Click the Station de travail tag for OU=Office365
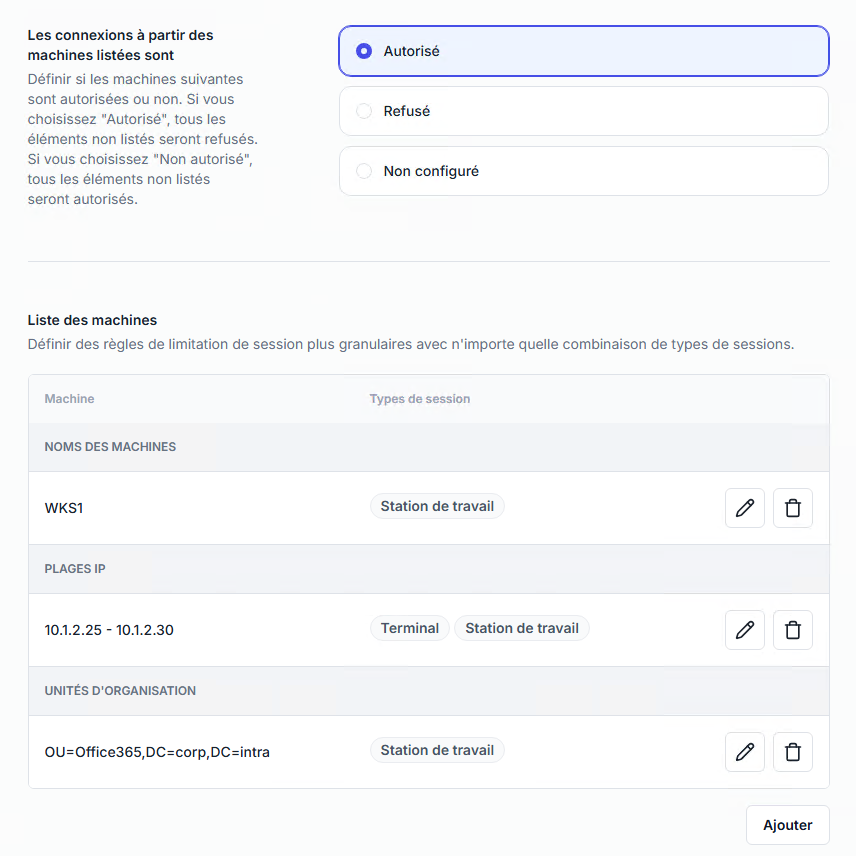Image resolution: width=856 pixels, height=856 pixels. pos(437,750)
